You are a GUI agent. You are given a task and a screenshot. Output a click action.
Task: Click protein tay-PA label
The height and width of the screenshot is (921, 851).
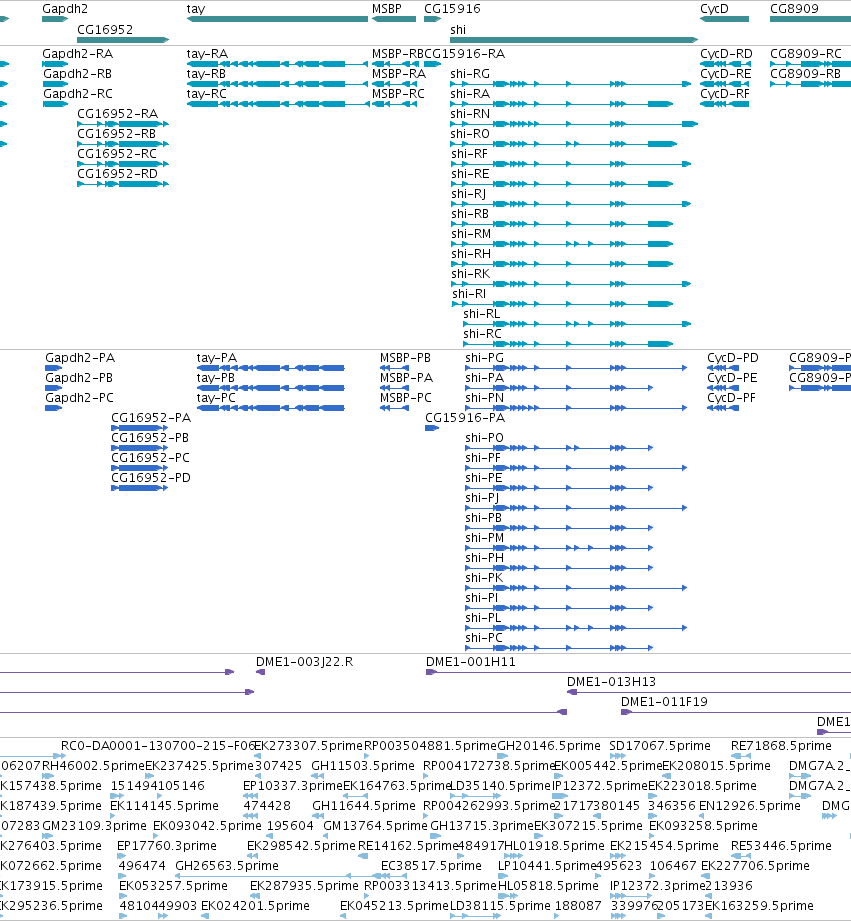coord(217,358)
